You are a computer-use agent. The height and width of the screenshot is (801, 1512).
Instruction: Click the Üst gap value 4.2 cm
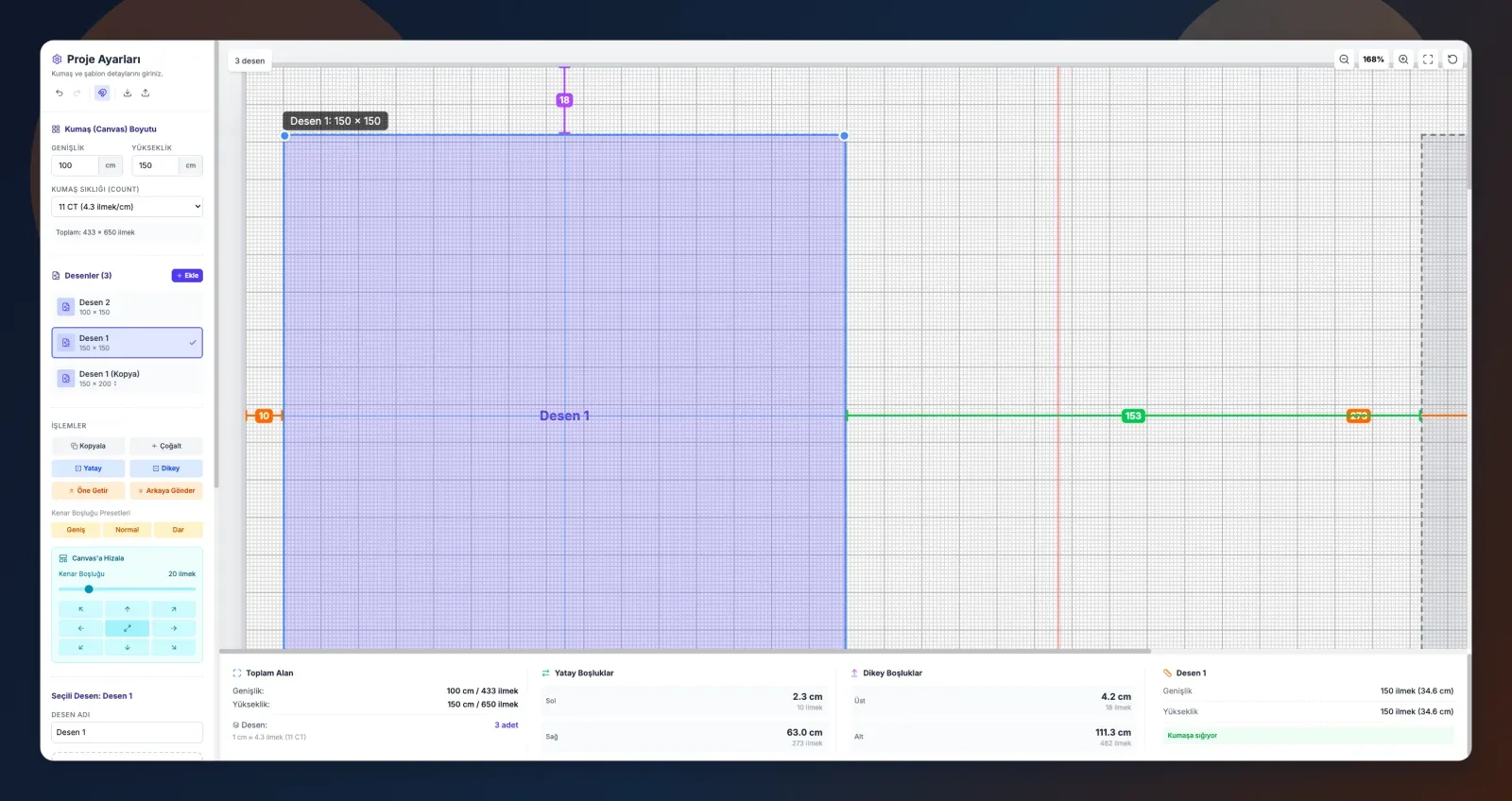1116,697
